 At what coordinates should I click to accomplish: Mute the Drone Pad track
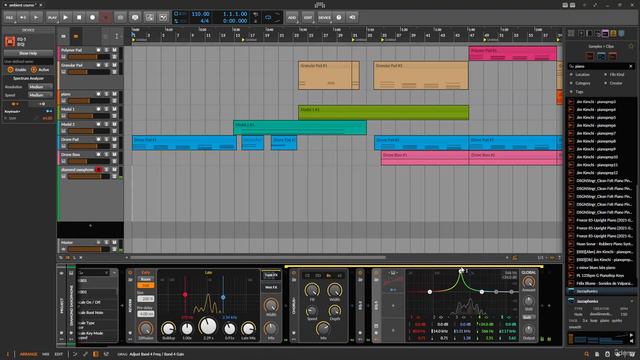point(115,139)
